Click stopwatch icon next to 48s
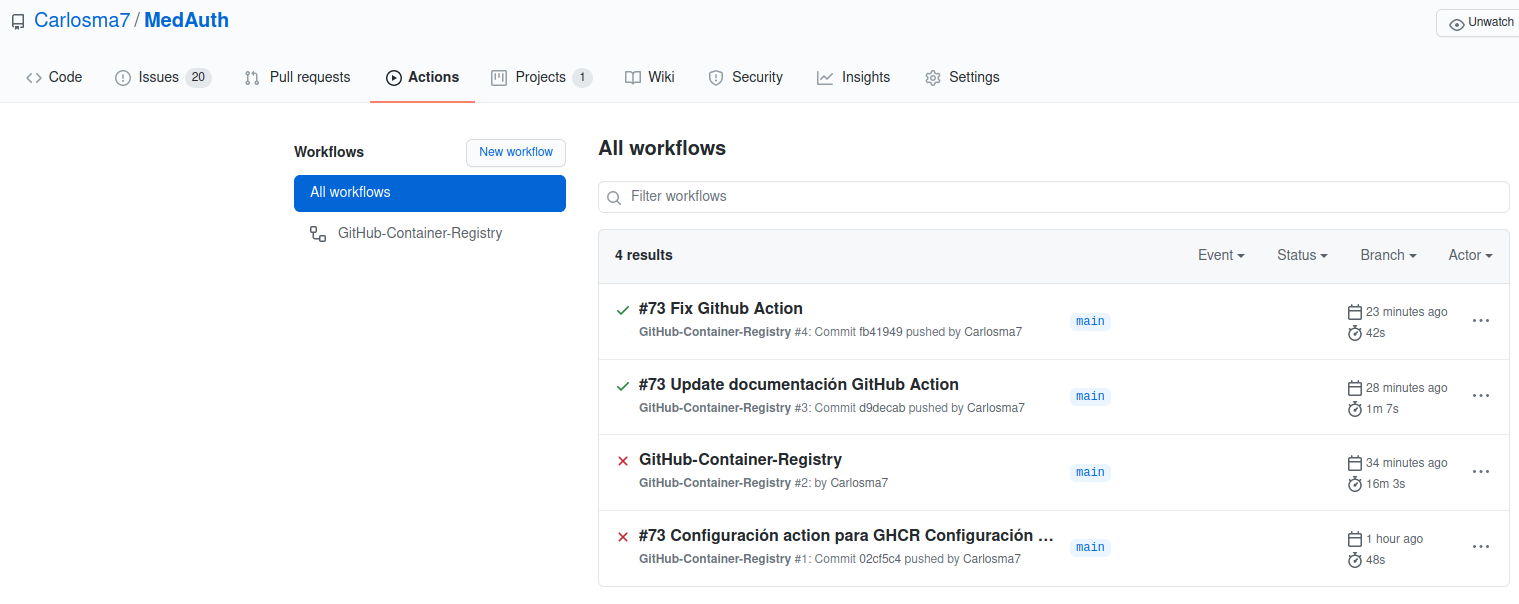1519x604 pixels. (x=1355, y=560)
